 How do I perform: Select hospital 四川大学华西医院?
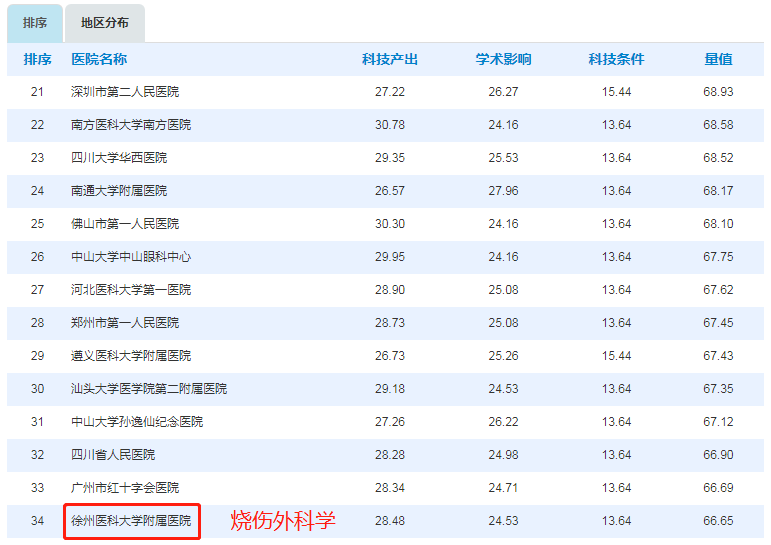pyautogui.click(x=119, y=158)
